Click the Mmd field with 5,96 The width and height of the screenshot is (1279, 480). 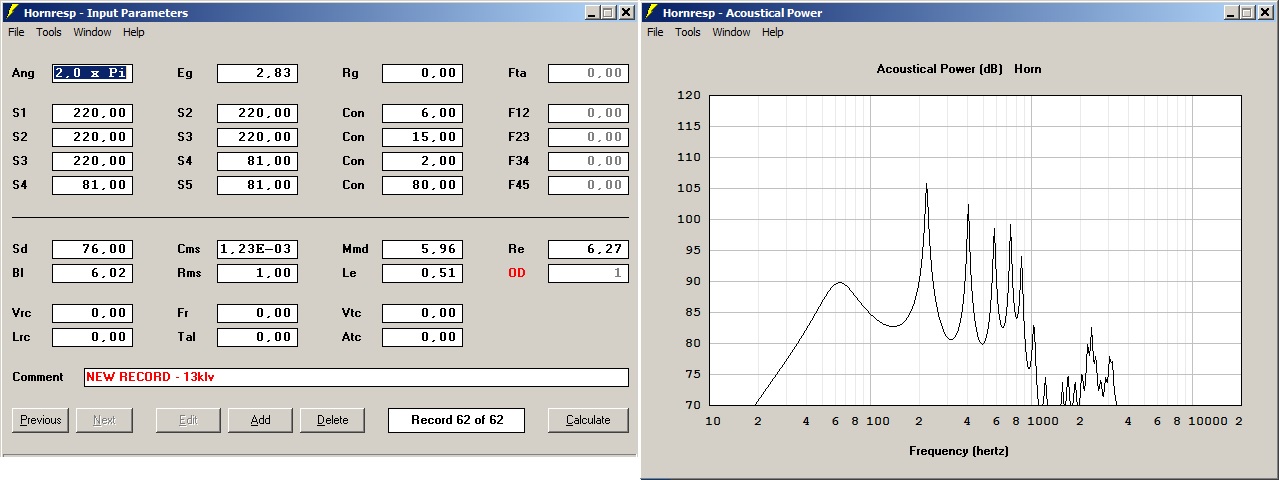coord(422,249)
